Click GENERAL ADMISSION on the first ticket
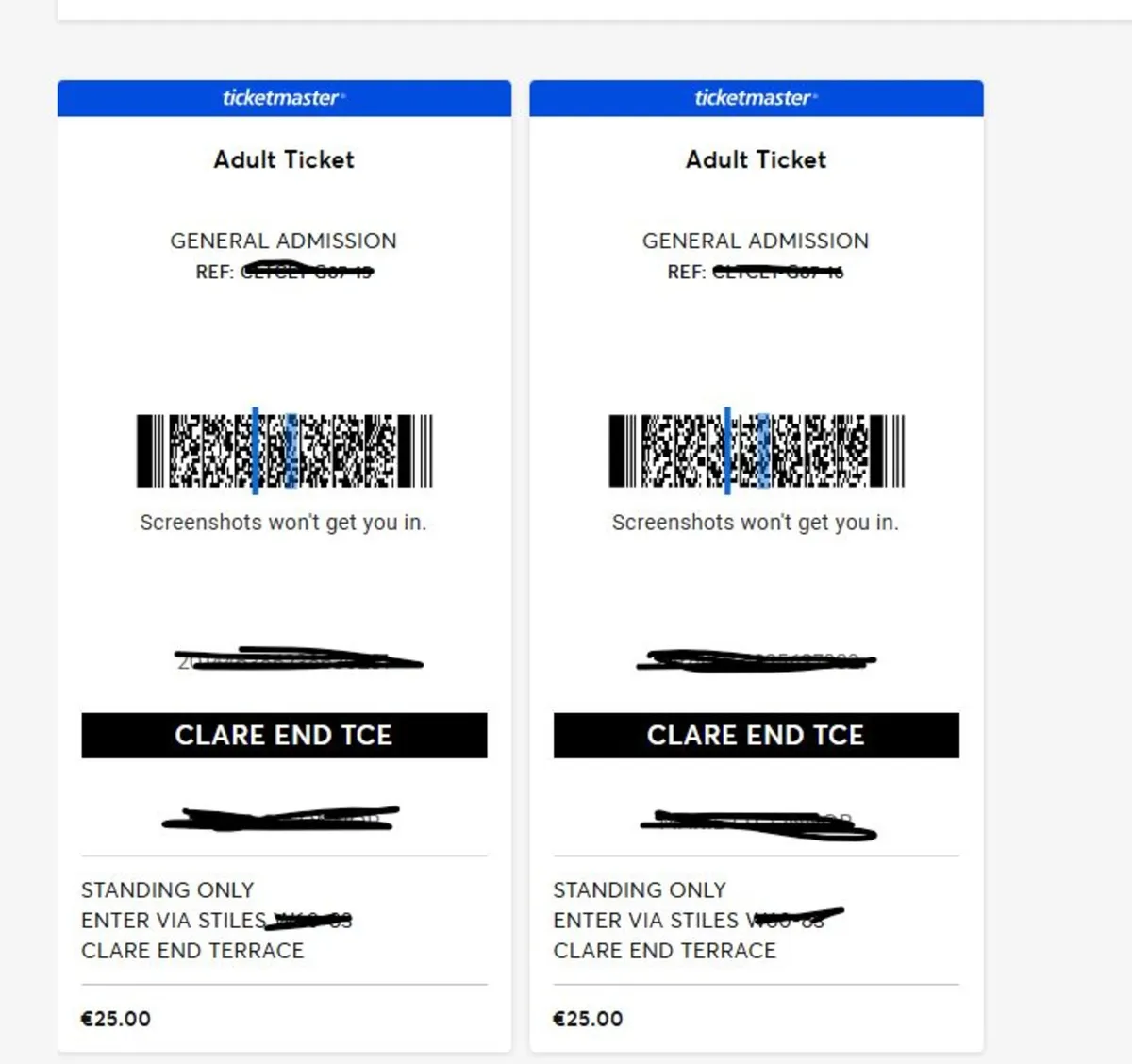 click(283, 241)
